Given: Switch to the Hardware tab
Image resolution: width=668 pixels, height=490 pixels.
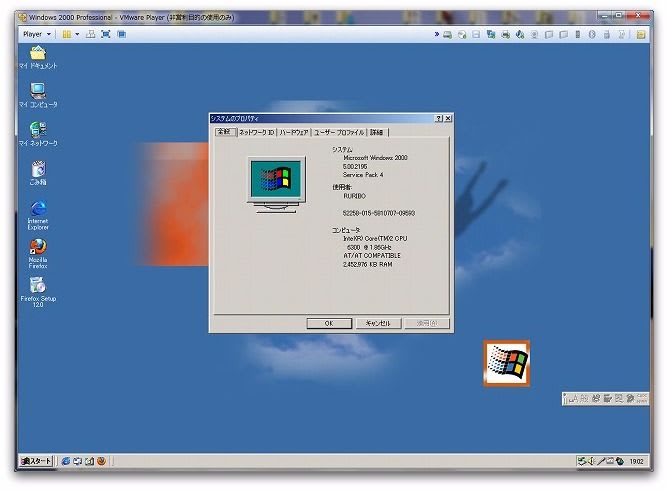Looking at the screenshot, I should tap(294, 133).
